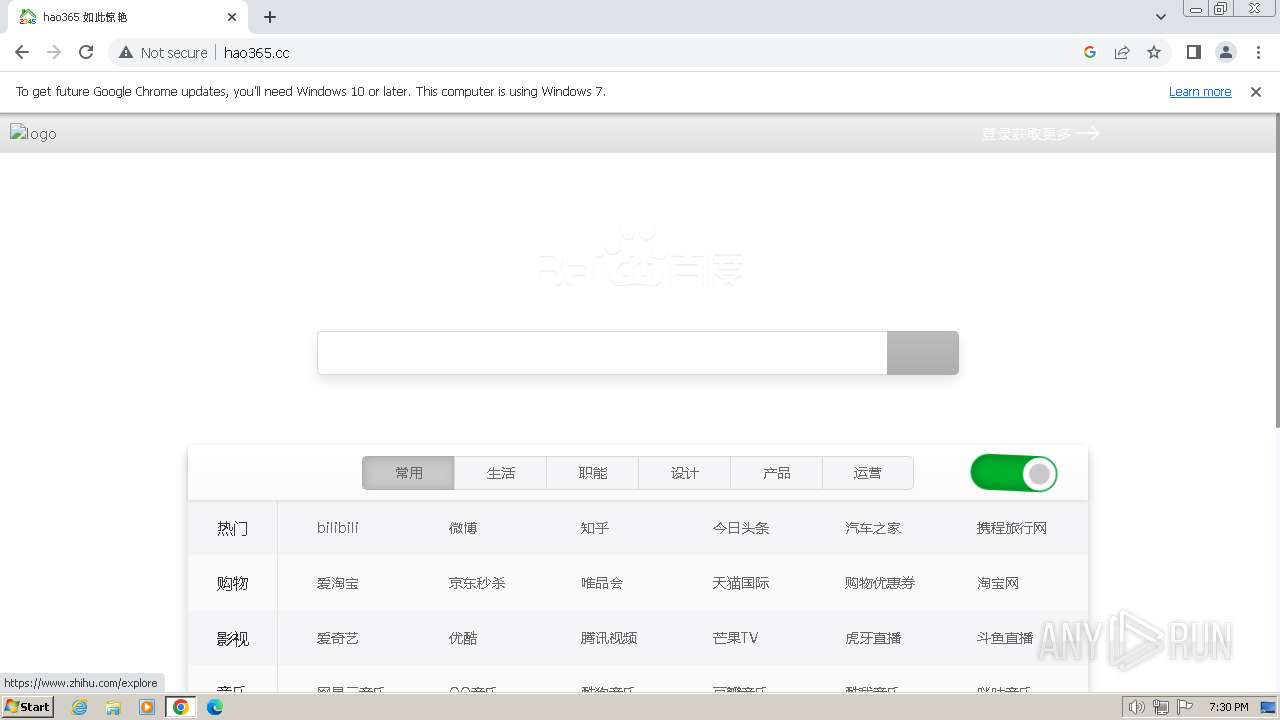Image resolution: width=1280 pixels, height=720 pixels.
Task: Click the volume speaker tray icon
Action: 1136,707
